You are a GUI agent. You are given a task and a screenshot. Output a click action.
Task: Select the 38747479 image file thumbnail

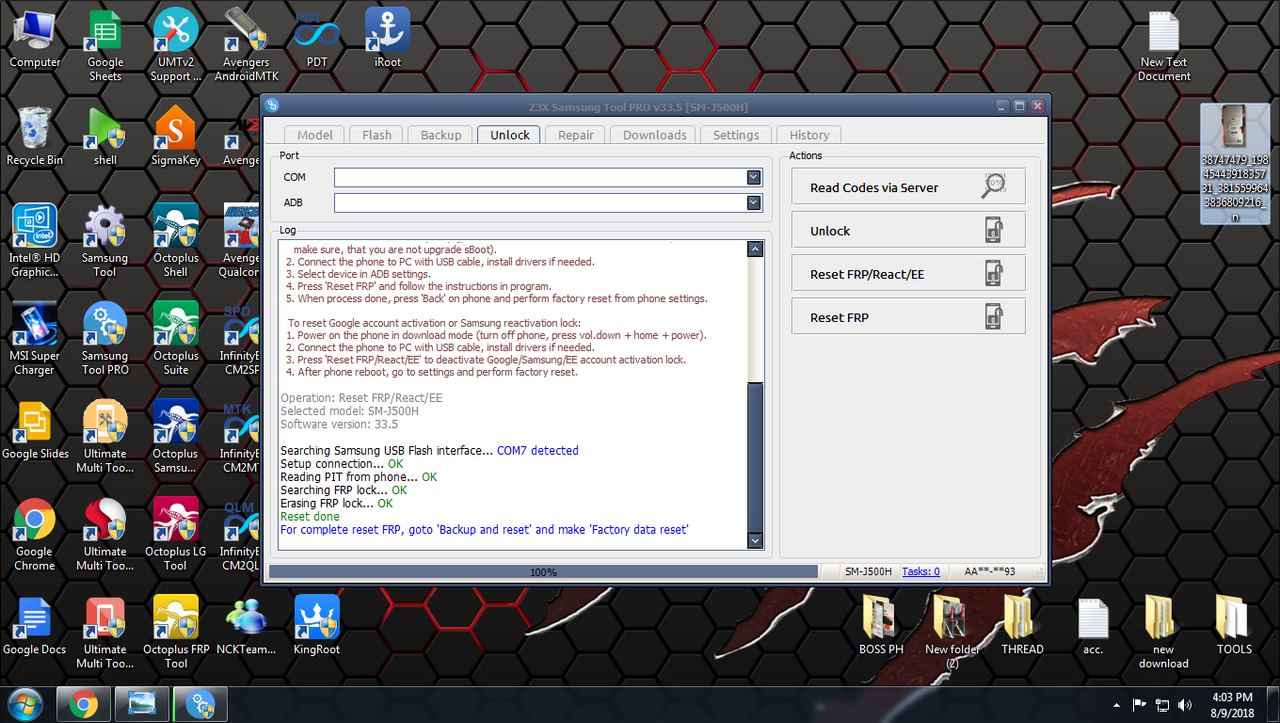coord(1234,163)
